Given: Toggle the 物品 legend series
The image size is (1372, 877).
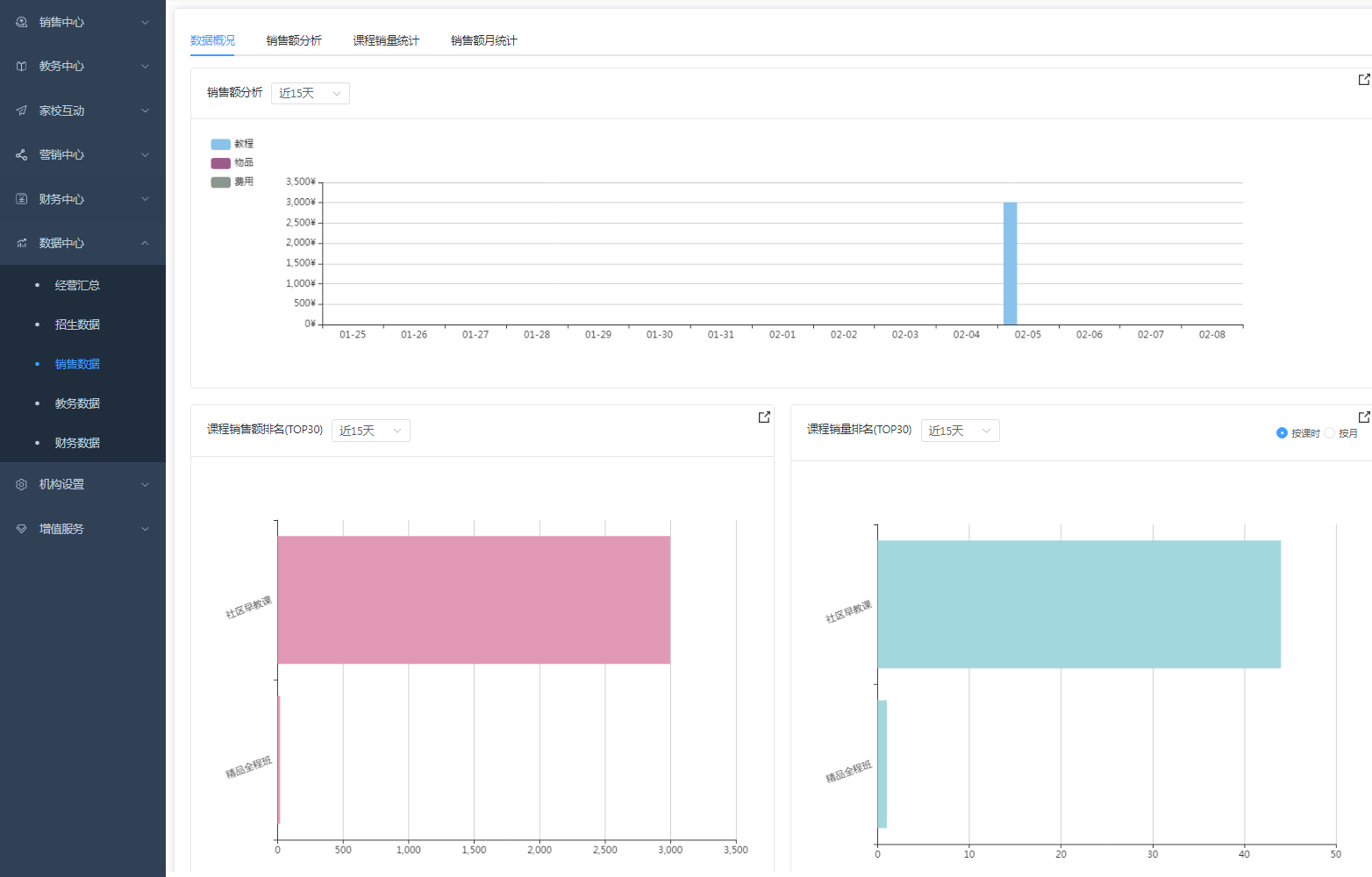Looking at the screenshot, I should 232,163.
